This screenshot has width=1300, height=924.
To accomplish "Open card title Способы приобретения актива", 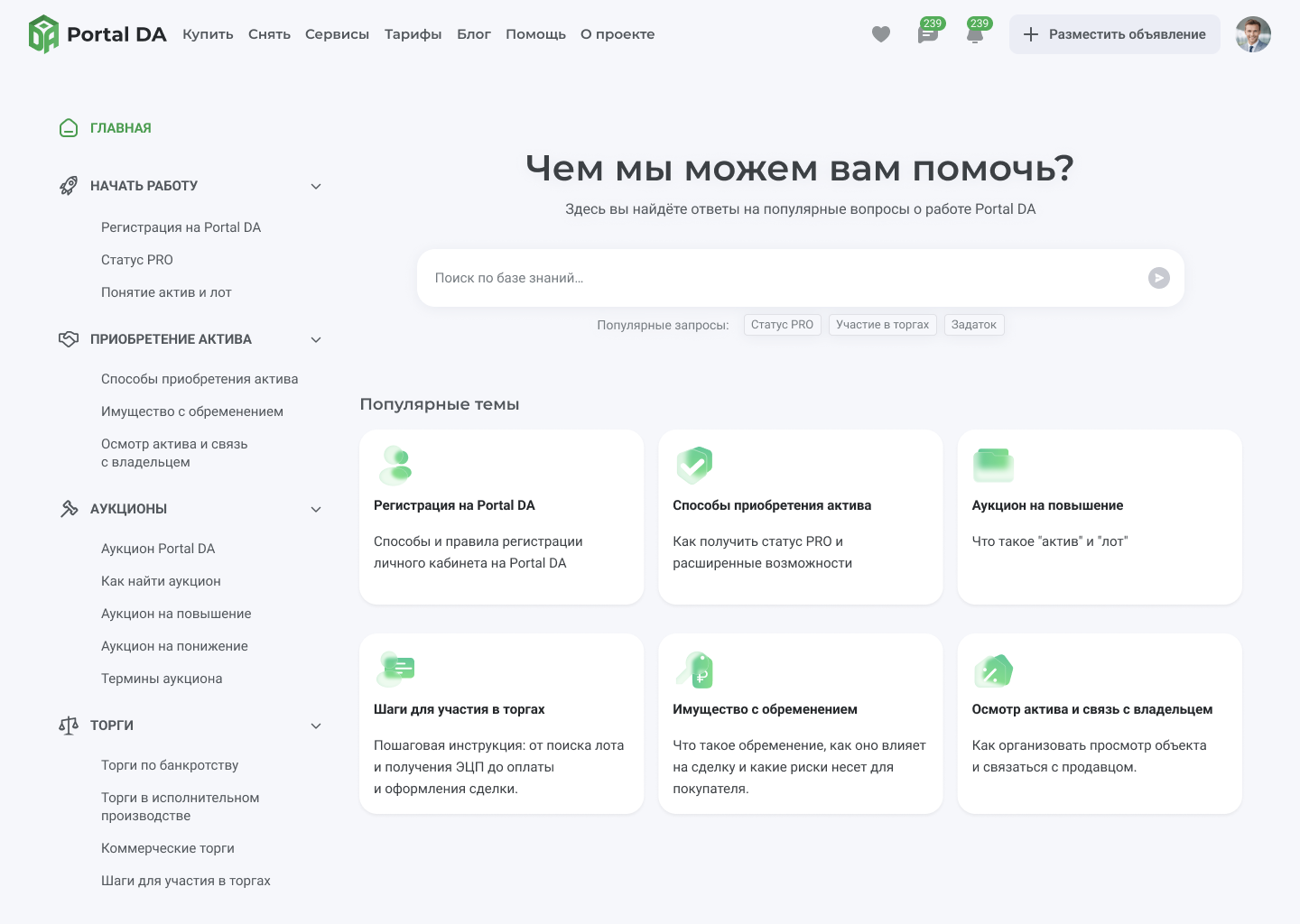I will pyautogui.click(x=772, y=505).
